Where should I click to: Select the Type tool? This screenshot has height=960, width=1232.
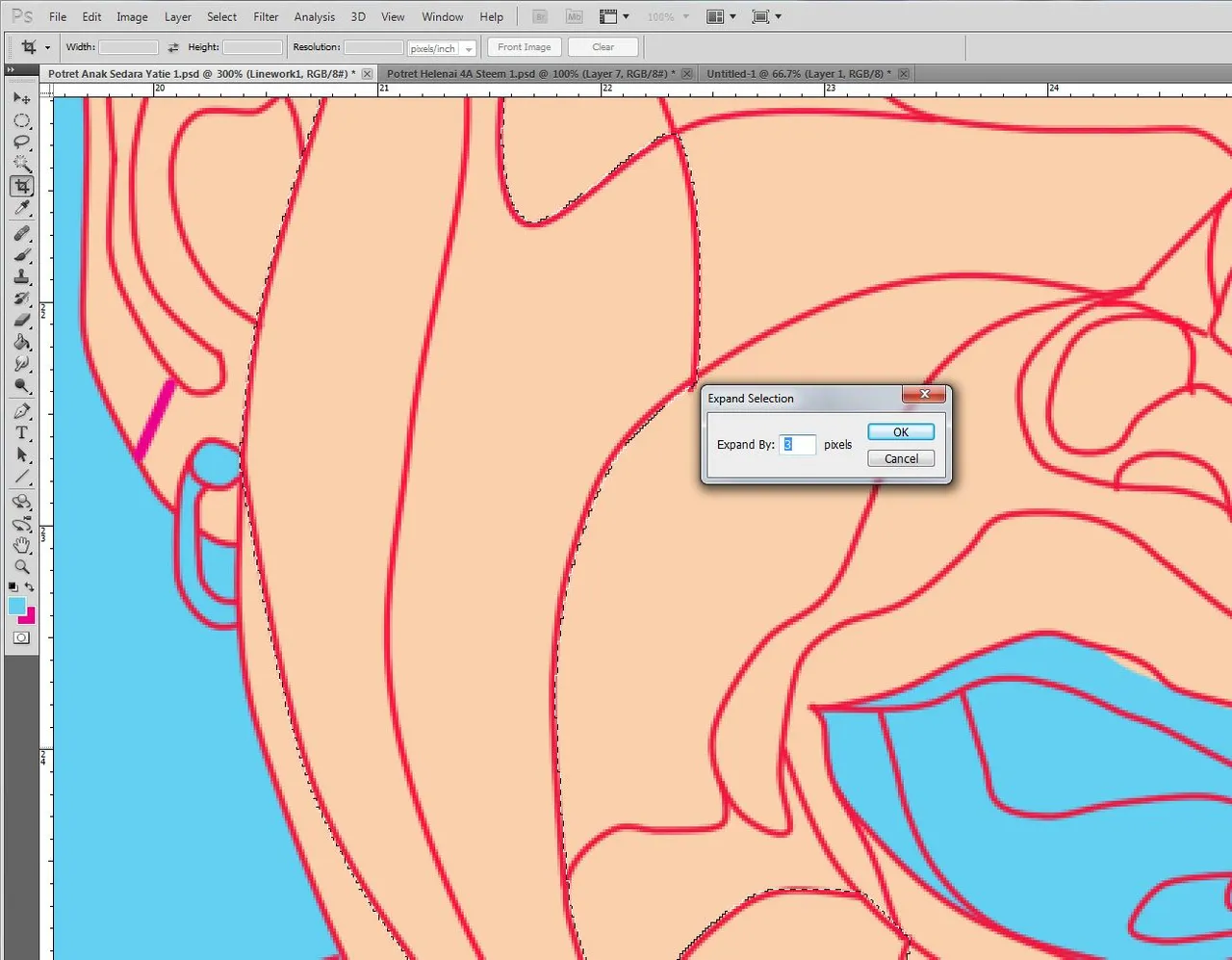point(21,433)
